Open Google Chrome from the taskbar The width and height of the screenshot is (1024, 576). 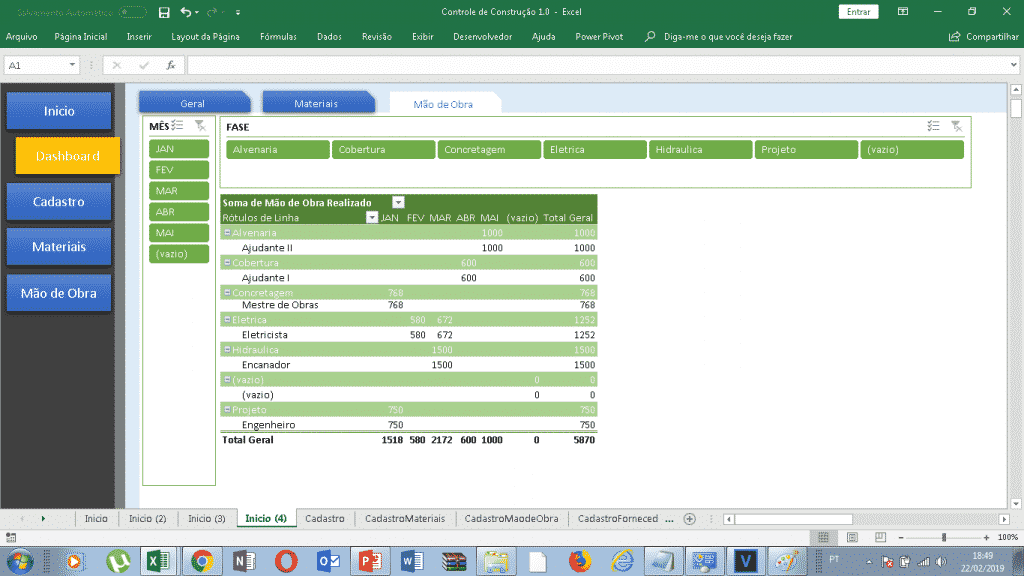202,561
